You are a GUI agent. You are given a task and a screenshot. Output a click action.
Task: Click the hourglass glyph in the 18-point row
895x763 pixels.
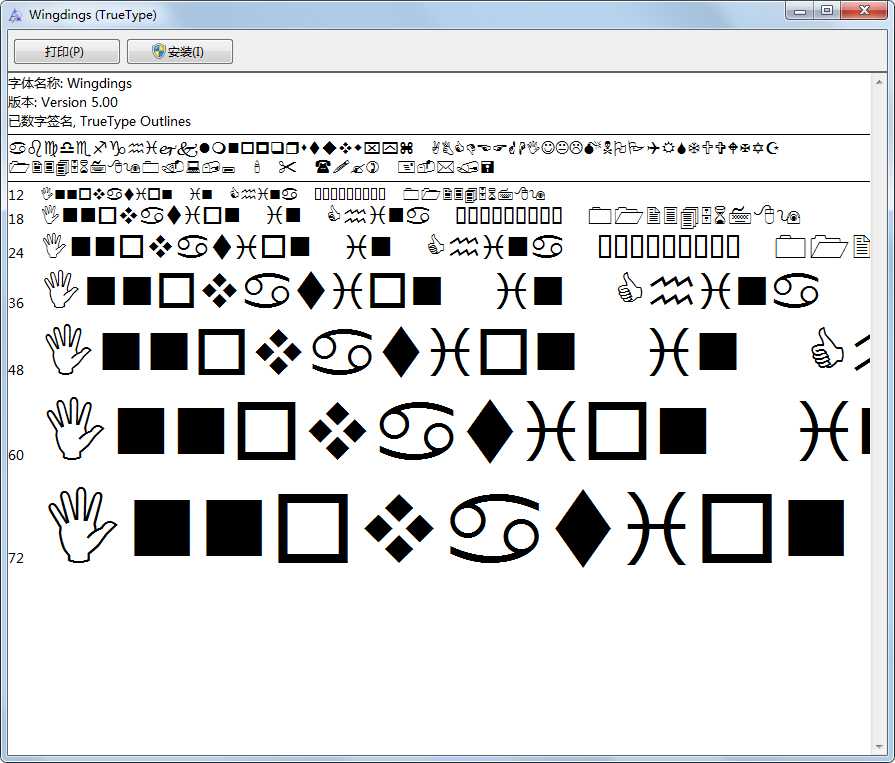pos(720,215)
